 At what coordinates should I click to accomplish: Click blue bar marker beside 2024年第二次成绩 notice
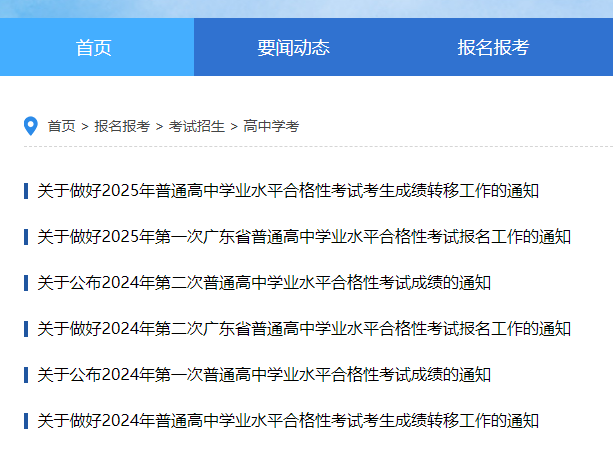coord(26,283)
